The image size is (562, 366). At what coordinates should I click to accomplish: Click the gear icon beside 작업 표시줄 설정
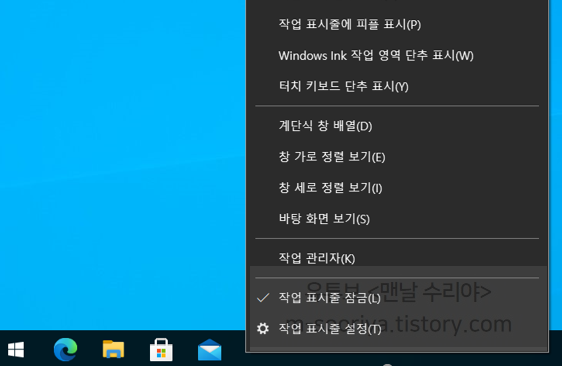tap(263, 328)
